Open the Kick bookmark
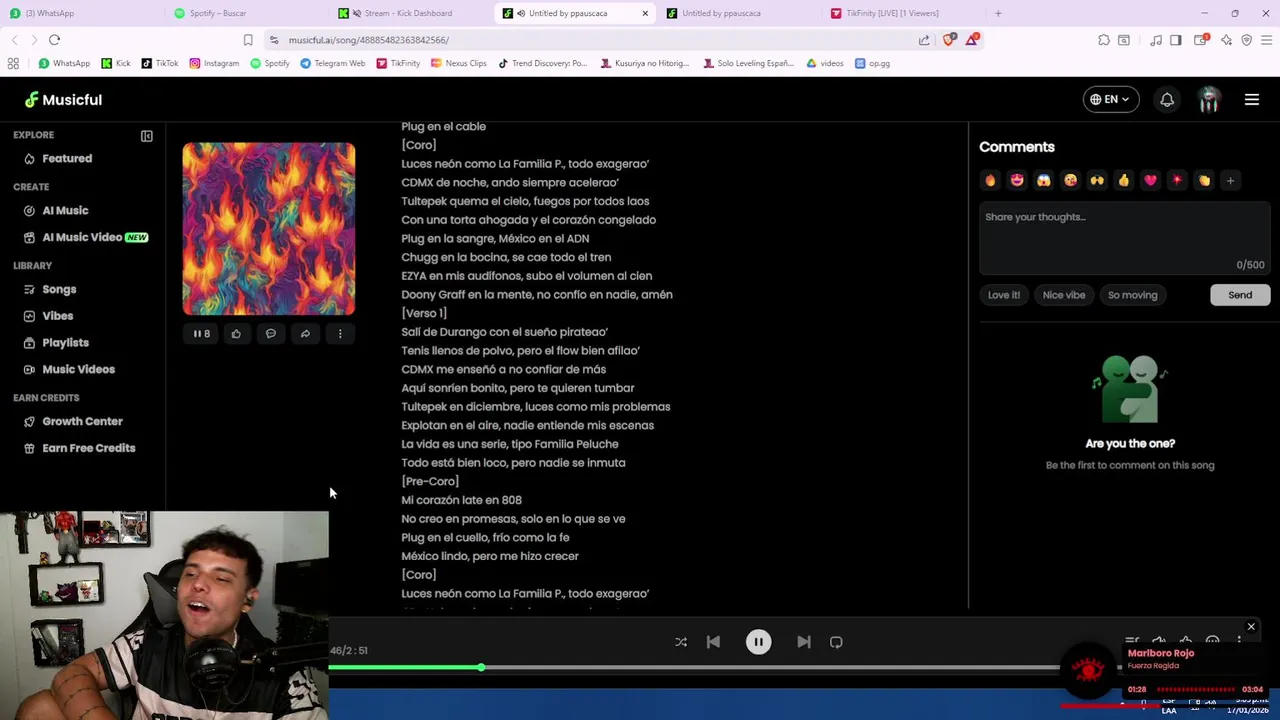Image resolution: width=1280 pixels, height=720 pixels. pyautogui.click(x=117, y=63)
